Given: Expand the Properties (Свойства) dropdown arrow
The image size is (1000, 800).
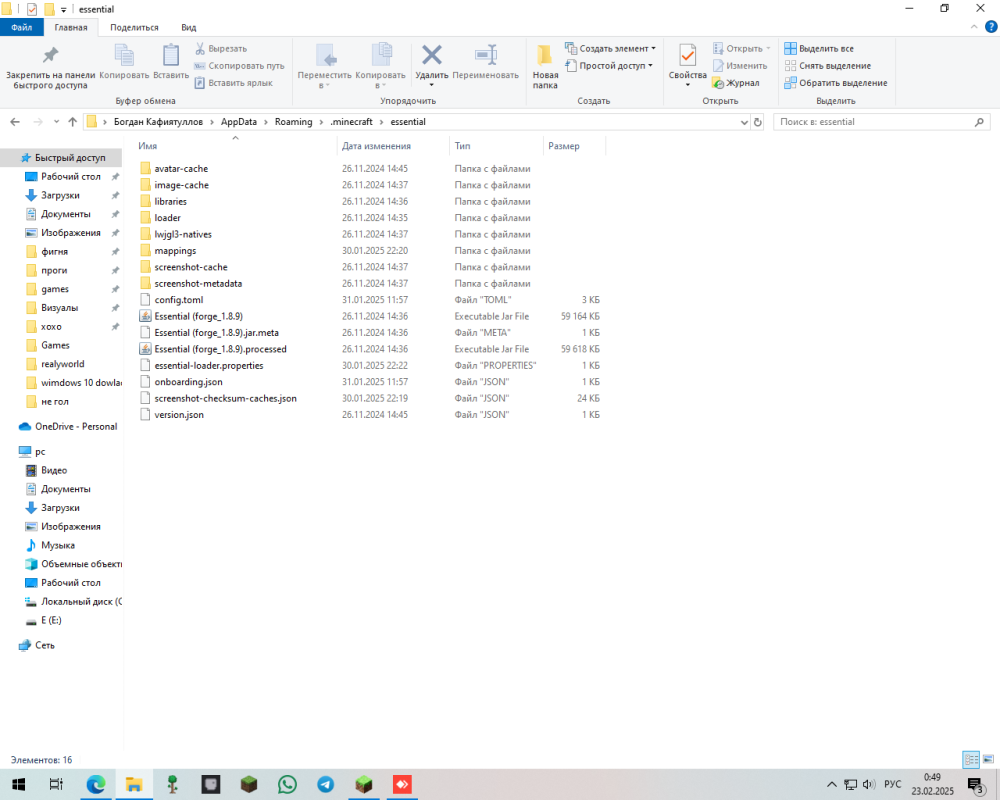Looking at the screenshot, I should tap(688, 85).
